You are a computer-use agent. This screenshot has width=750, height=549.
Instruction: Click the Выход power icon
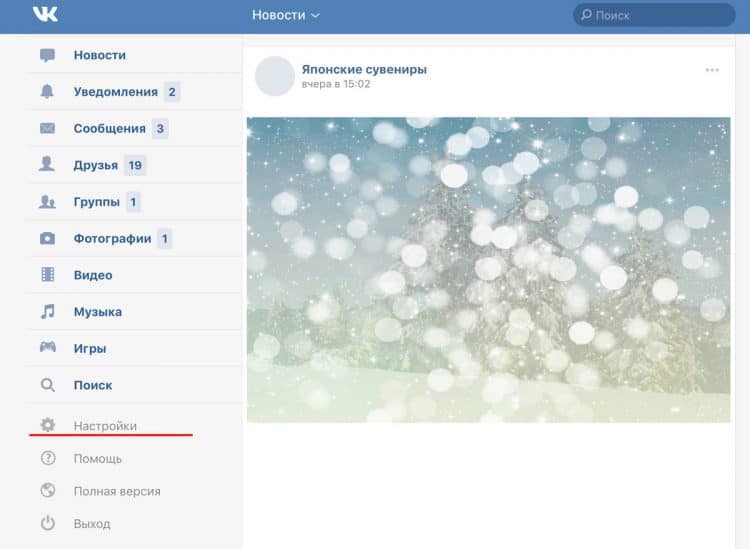(x=48, y=523)
